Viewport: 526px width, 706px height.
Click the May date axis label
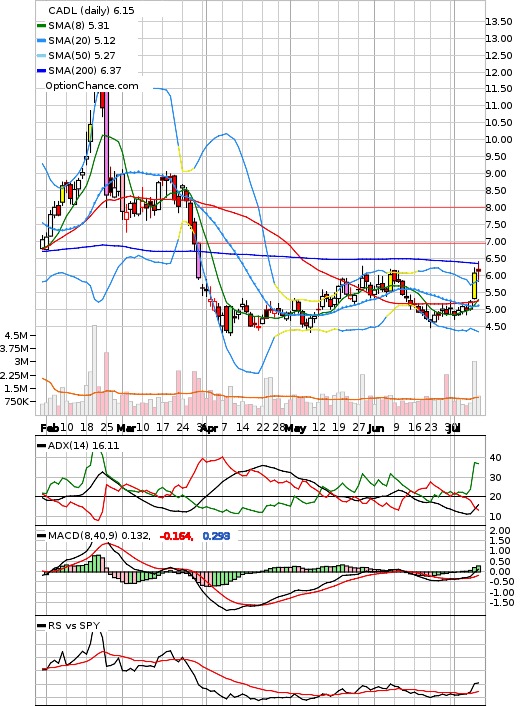[x=295, y=428]
